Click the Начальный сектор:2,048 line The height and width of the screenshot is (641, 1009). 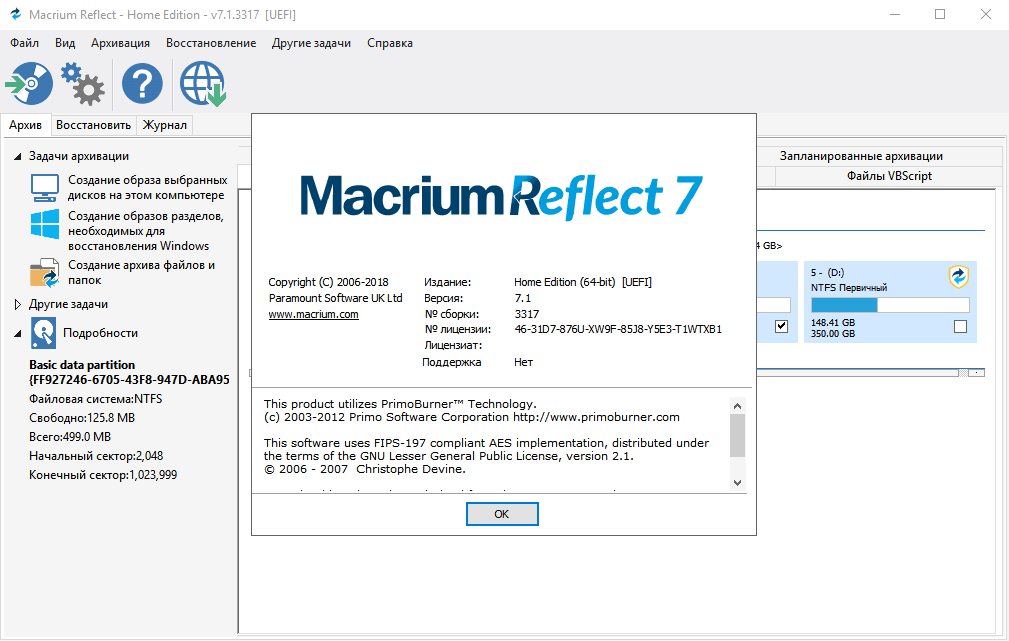tap(96, 456)
